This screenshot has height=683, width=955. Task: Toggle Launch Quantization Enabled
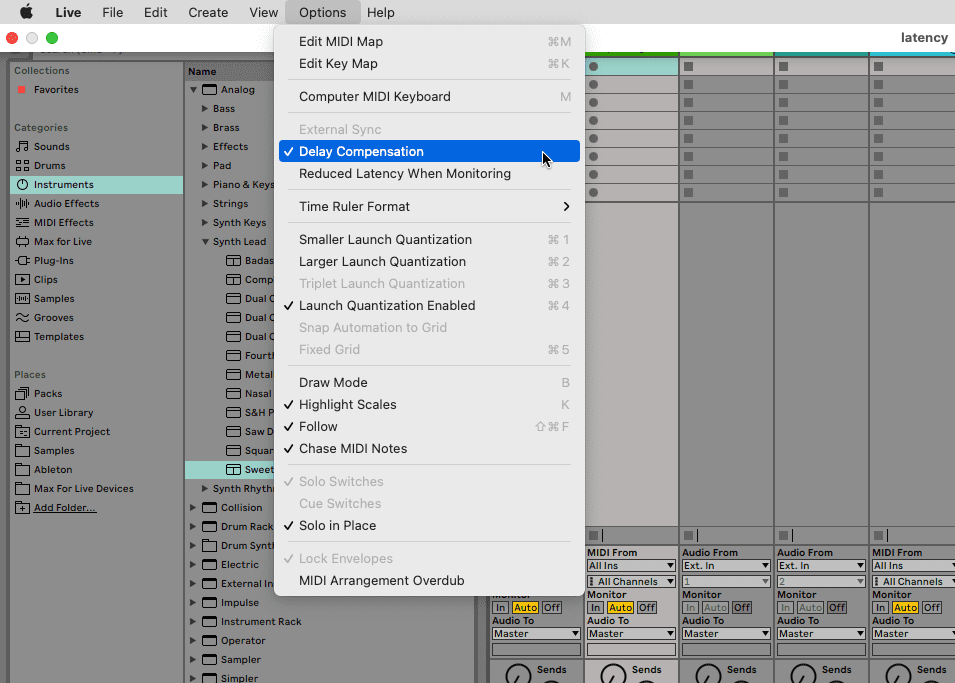point(429,305)
